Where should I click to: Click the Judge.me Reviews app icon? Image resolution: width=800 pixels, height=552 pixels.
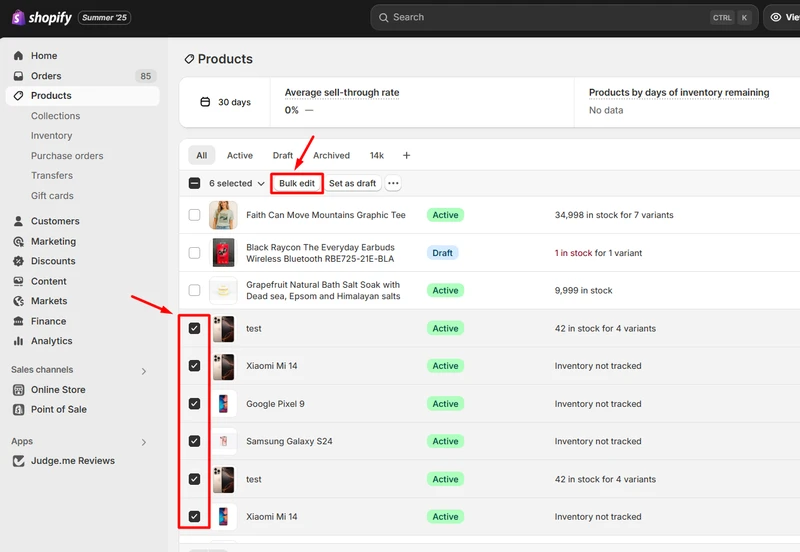18,461
